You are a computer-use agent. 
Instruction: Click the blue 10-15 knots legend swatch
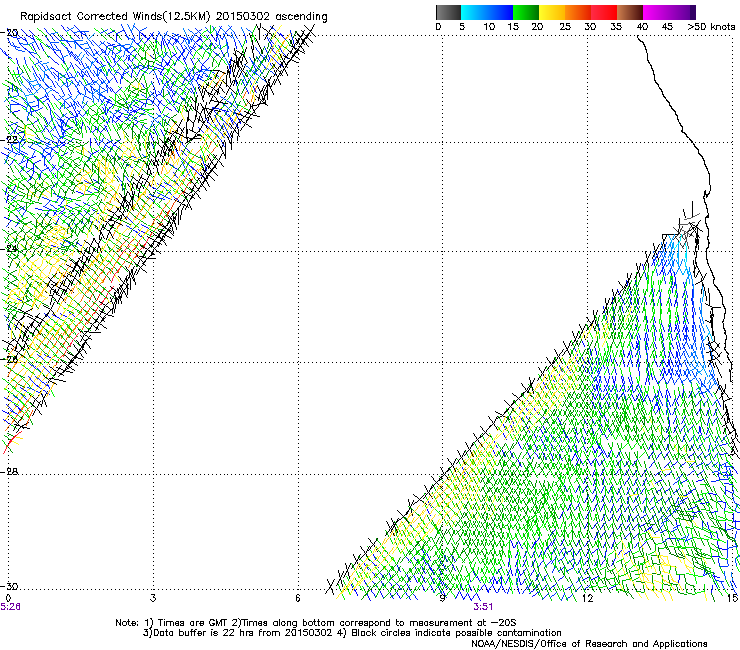tap(500, 12)
